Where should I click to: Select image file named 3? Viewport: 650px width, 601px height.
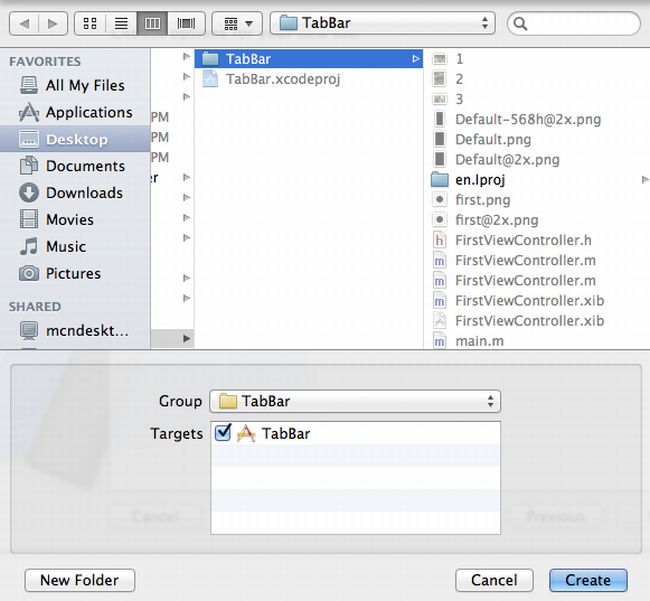pos(538,99)
